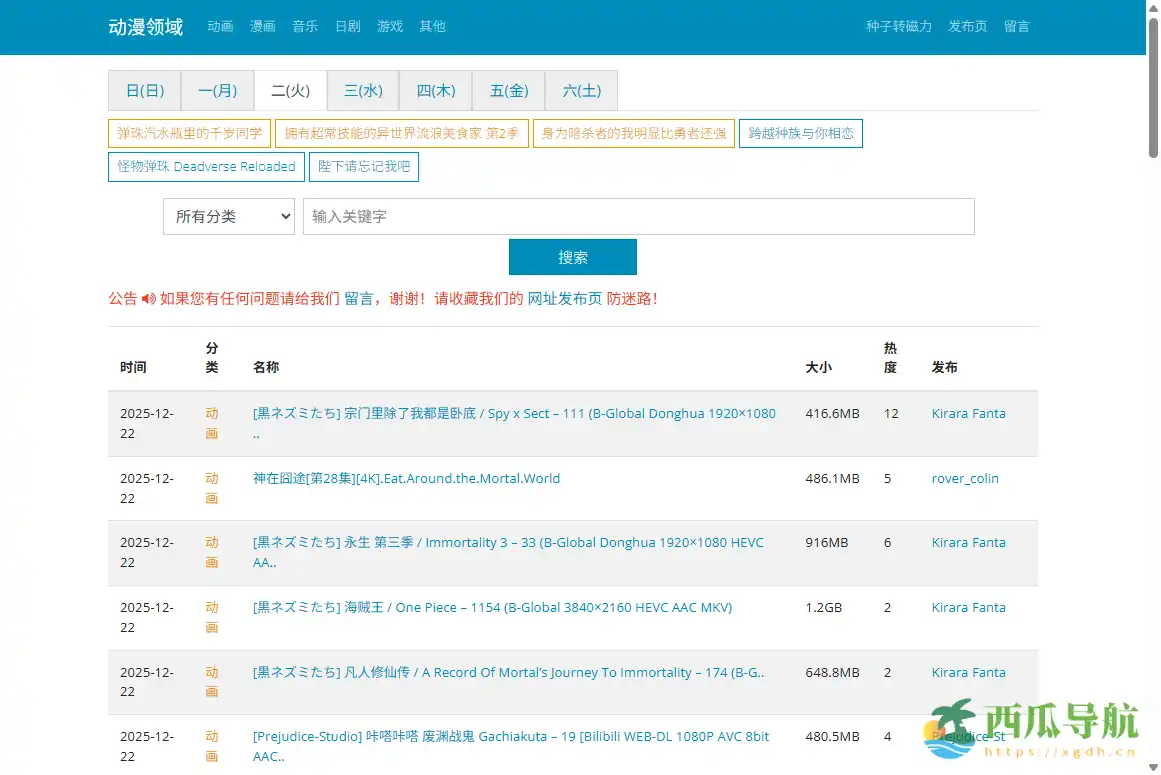Select the 漫画 category in navbar
The image size is (1161, 775).
(x=262, y=27)
